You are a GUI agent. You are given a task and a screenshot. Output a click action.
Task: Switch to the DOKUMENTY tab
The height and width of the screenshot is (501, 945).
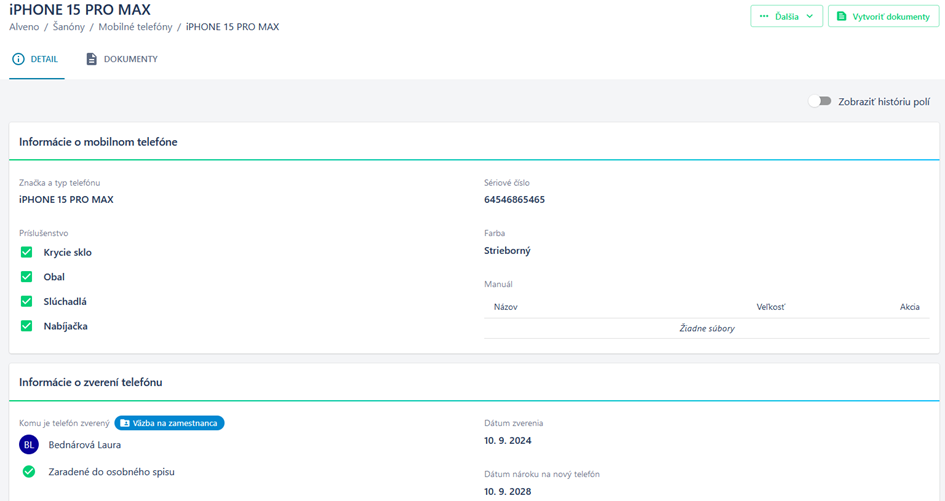[122, 59]
